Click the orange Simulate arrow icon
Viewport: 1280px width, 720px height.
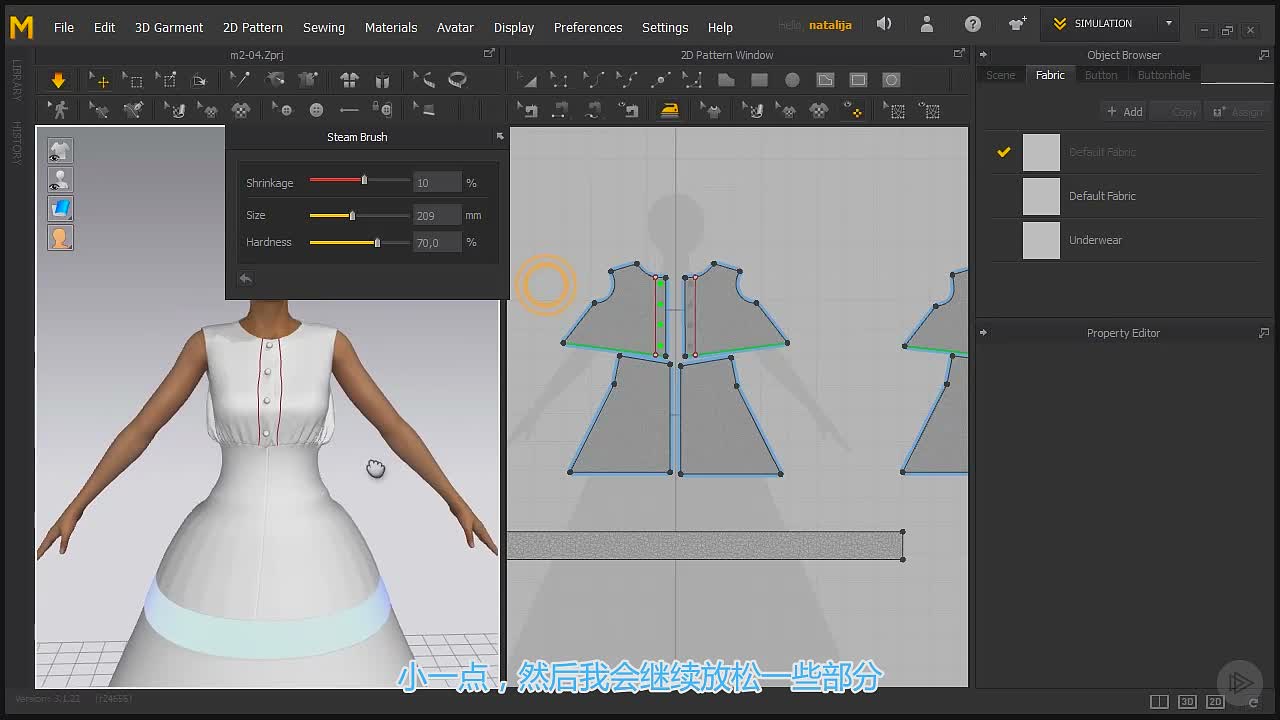click(58, 80)
